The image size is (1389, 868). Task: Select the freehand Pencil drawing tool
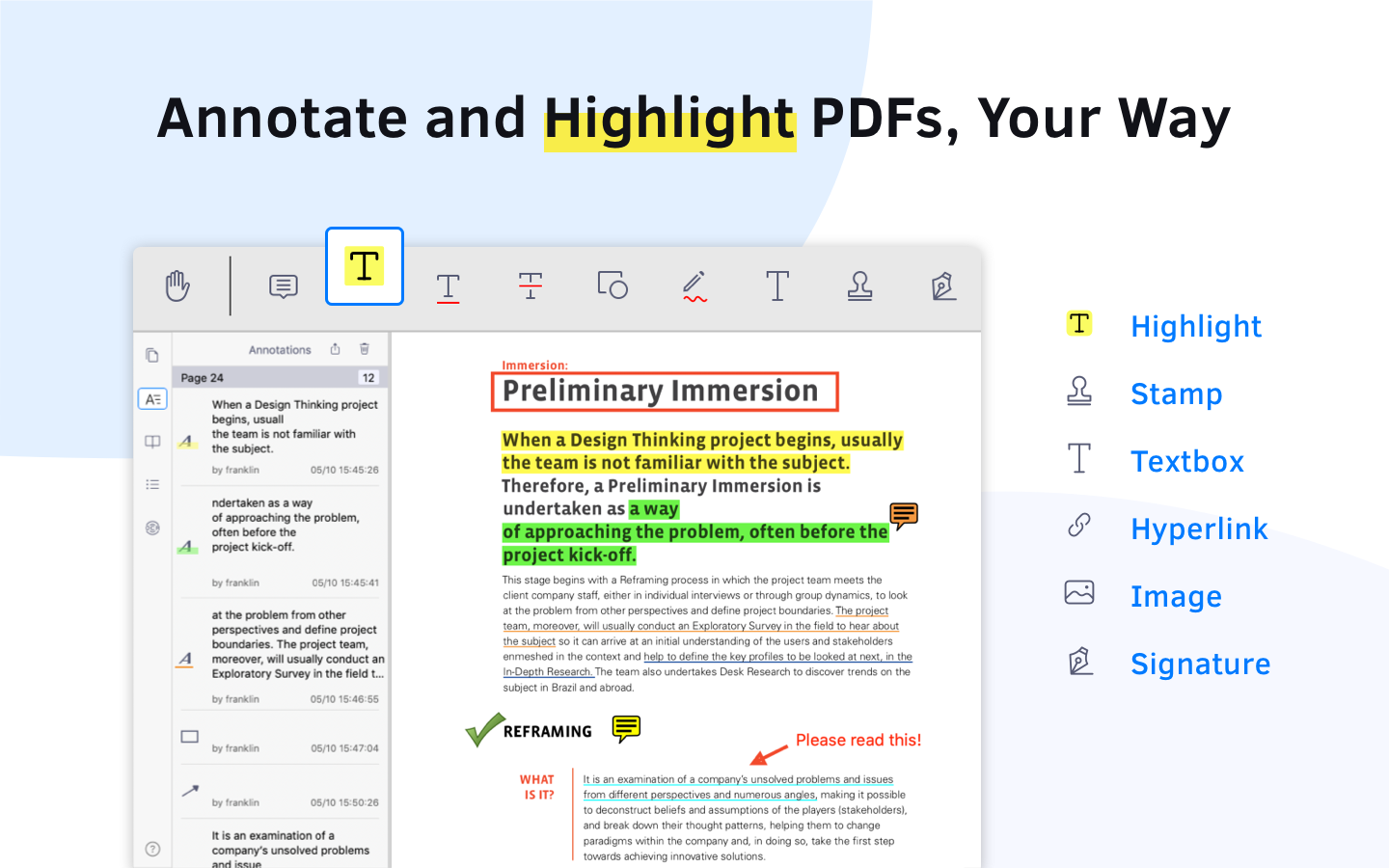[x=694, y=285]
